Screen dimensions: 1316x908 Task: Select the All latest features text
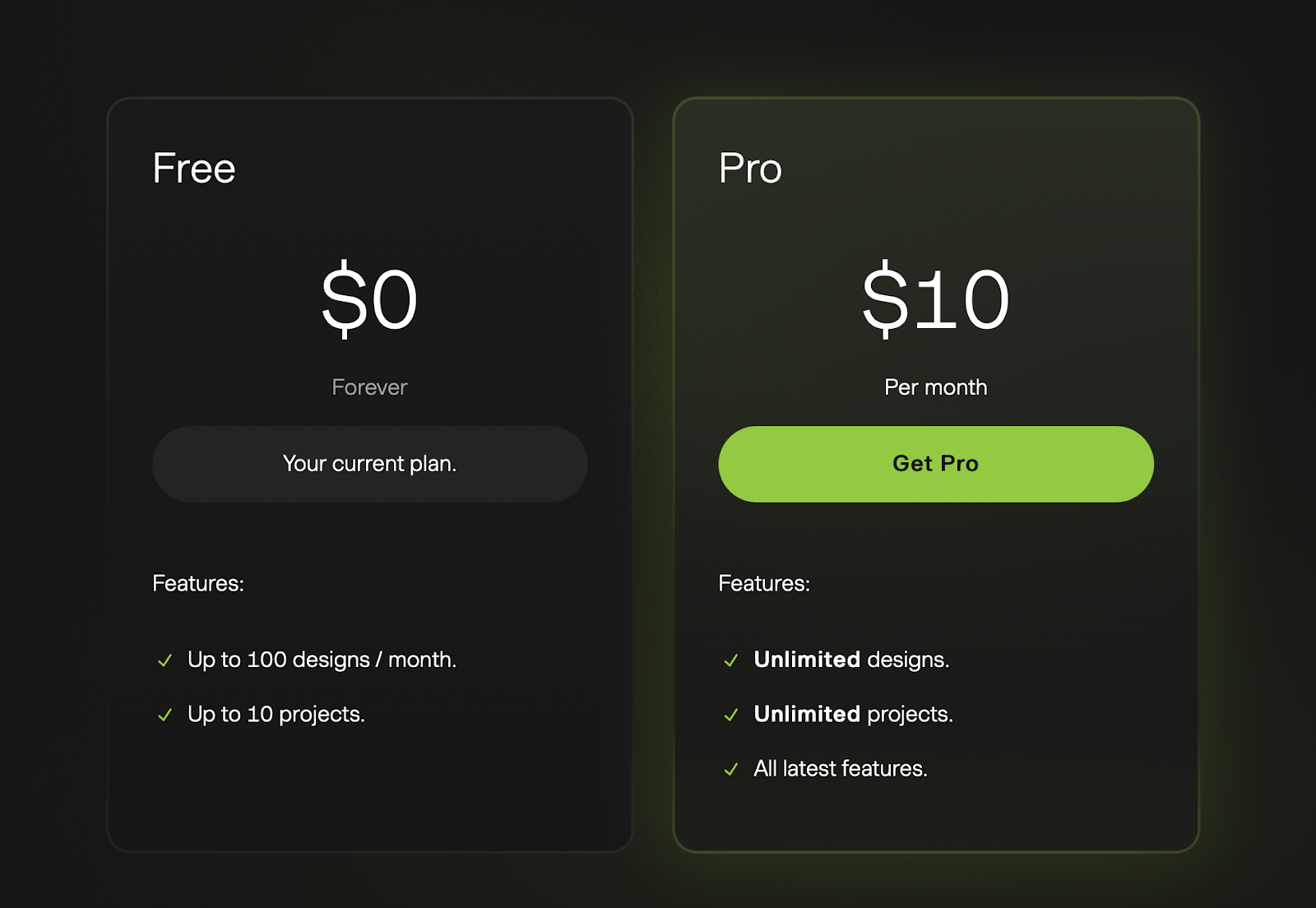click(841, 768)
